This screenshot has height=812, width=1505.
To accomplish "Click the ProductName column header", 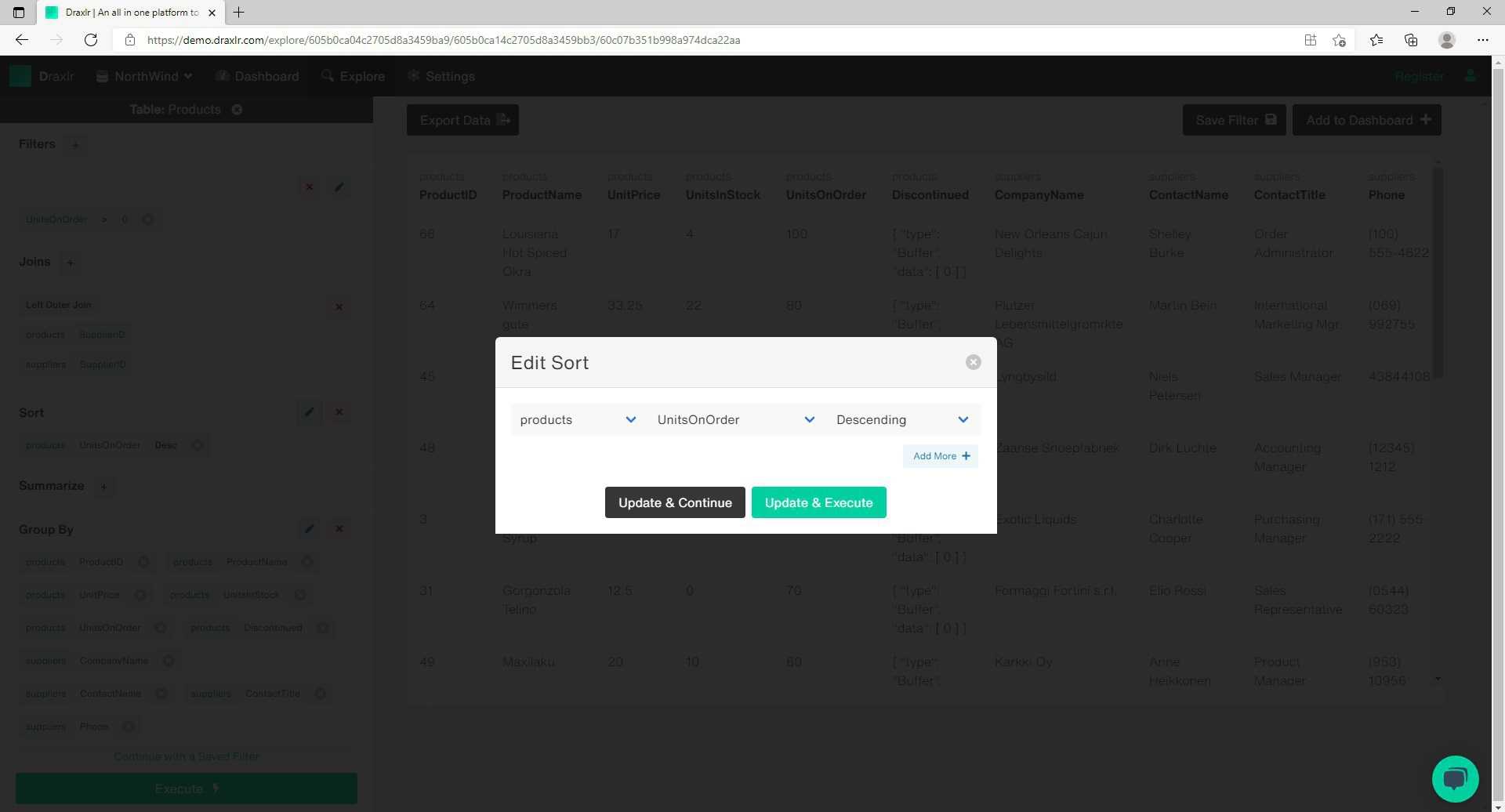I will click(x=542, y=195).
